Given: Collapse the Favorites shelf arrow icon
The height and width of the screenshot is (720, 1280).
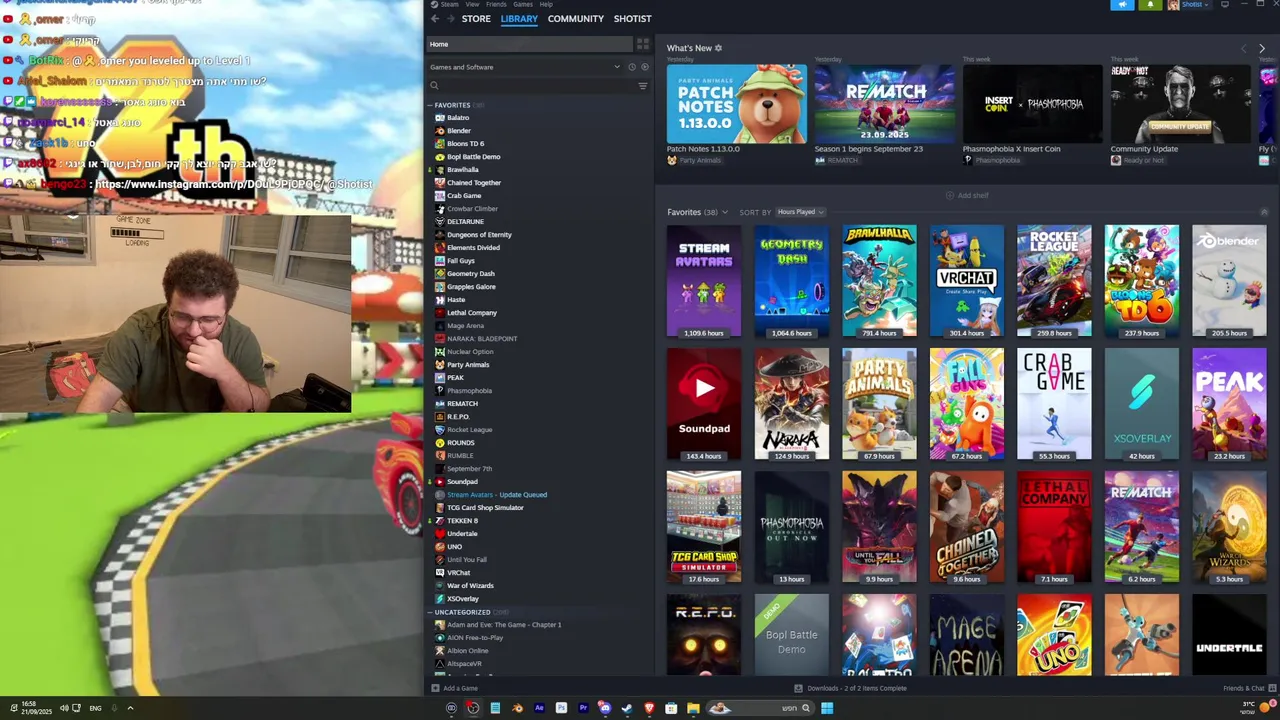Looking at the screenshot, I should point(1264,212).
